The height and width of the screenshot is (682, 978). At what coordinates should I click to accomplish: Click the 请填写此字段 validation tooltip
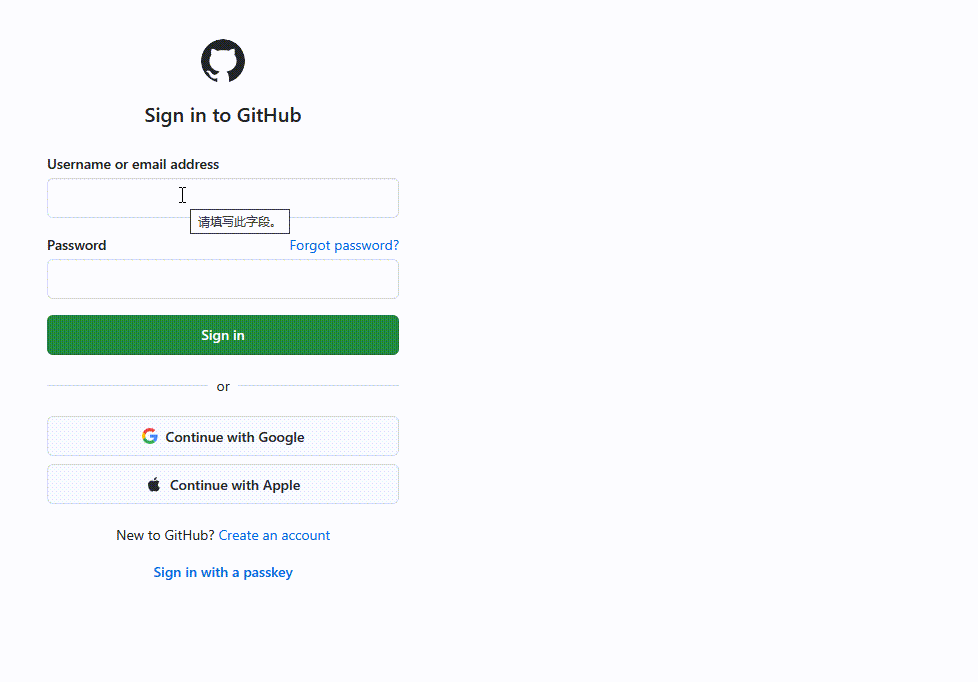pos(239,222)
